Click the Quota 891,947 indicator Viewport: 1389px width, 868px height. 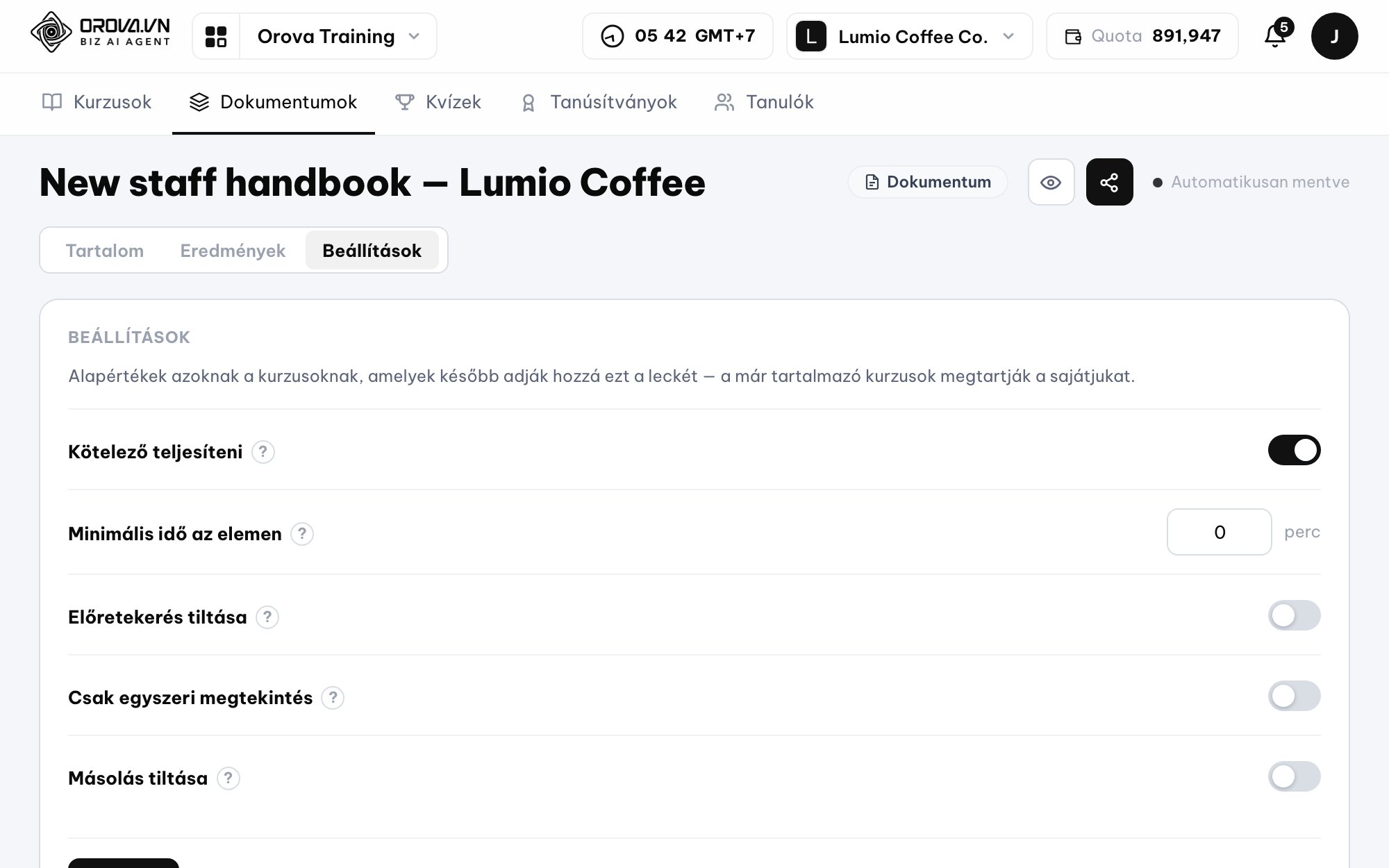1142,36
